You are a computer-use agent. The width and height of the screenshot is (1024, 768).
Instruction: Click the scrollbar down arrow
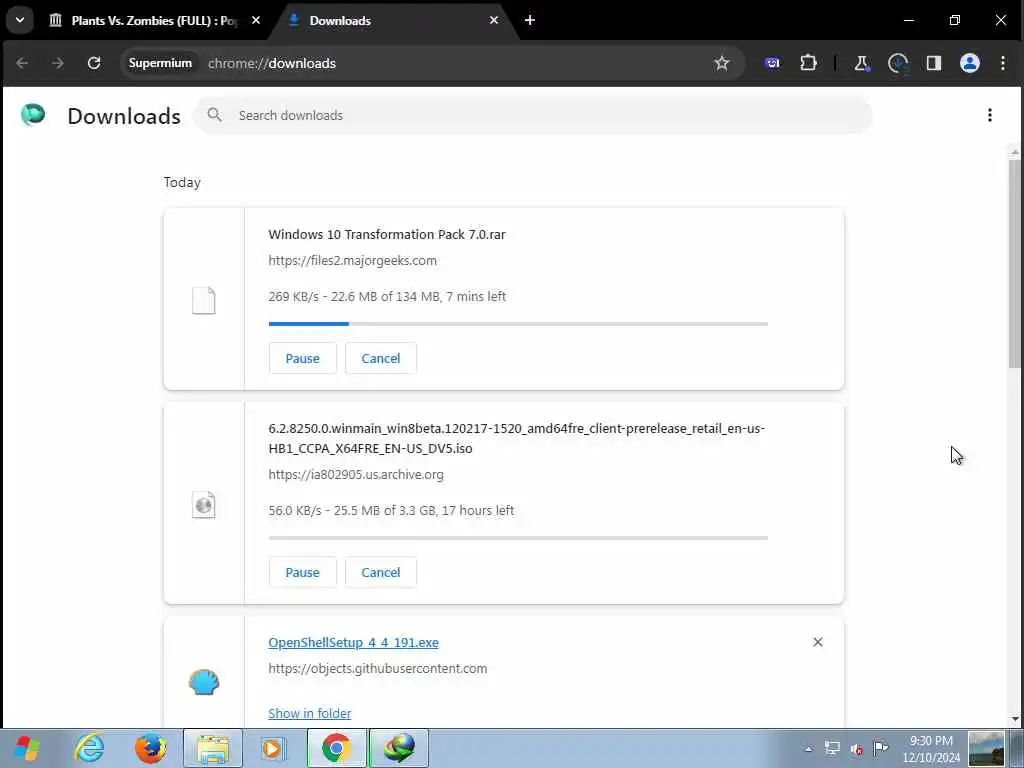pos(1015,719)
